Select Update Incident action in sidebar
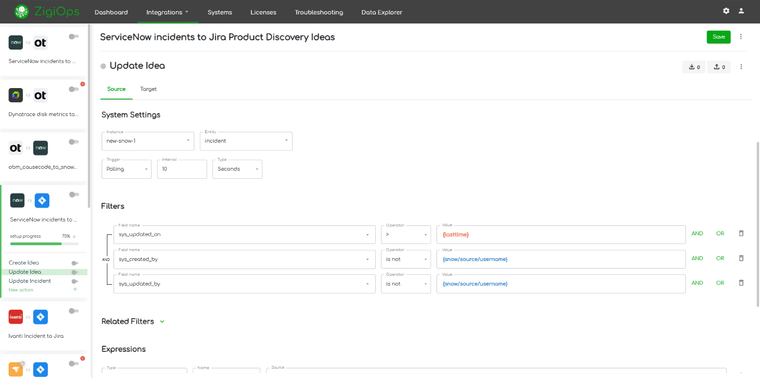The width and height of the screenshot is (760, 378). [x=30, y=281]
